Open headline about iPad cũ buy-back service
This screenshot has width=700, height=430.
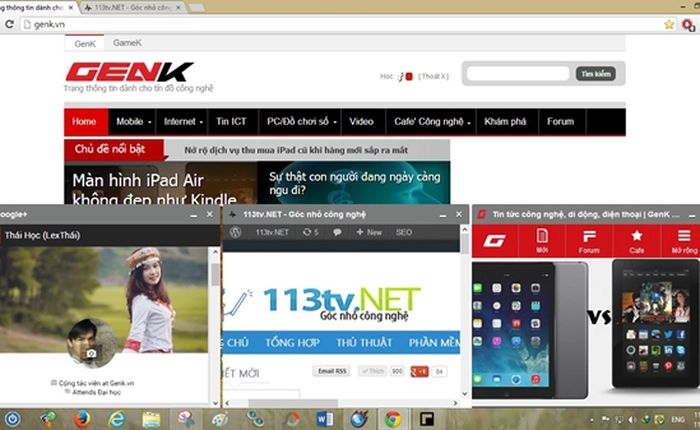(x=296, y=150)
